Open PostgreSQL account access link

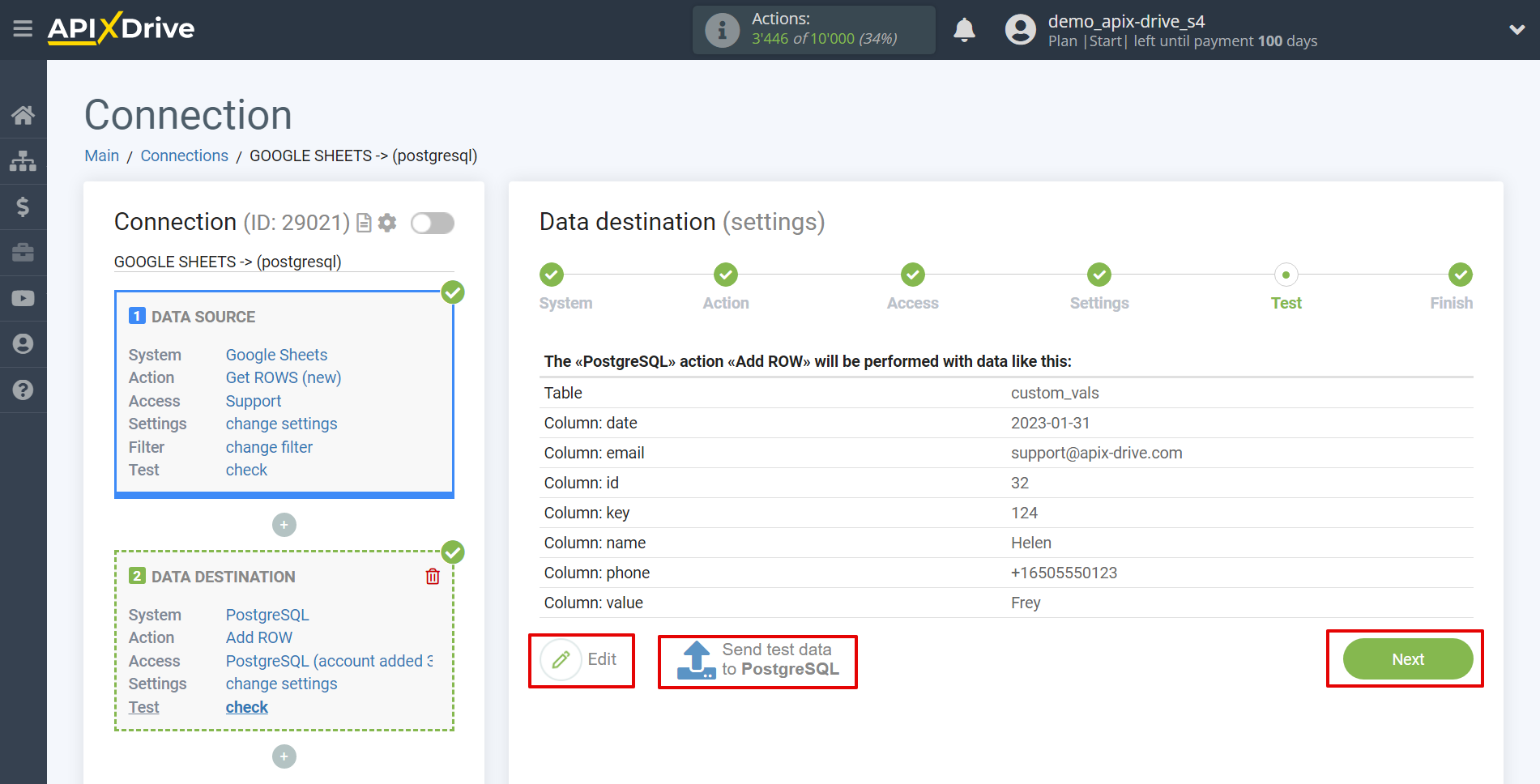[x=330, y=661]
